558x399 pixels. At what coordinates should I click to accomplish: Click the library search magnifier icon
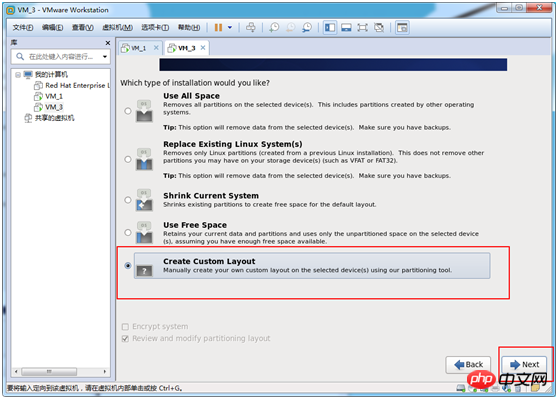pos(20,57)
